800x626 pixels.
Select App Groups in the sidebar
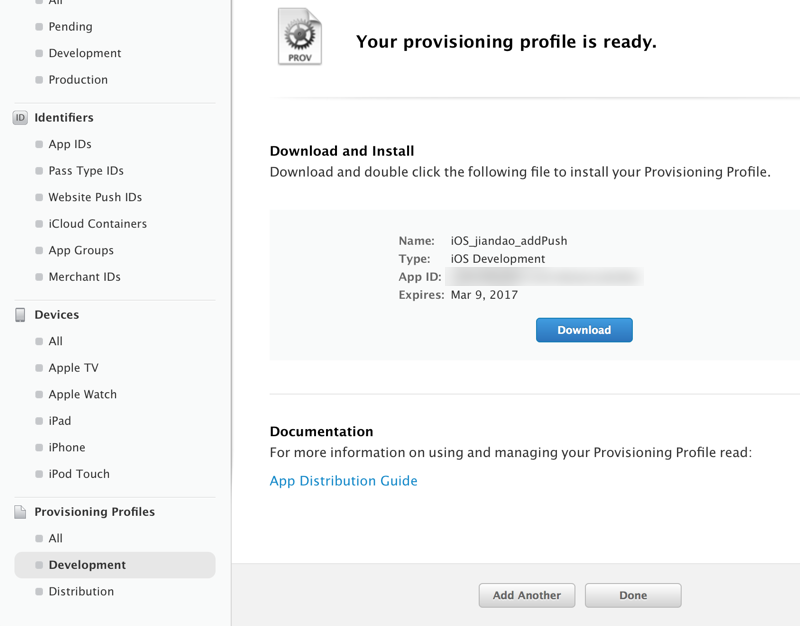(x=81, y=251)
